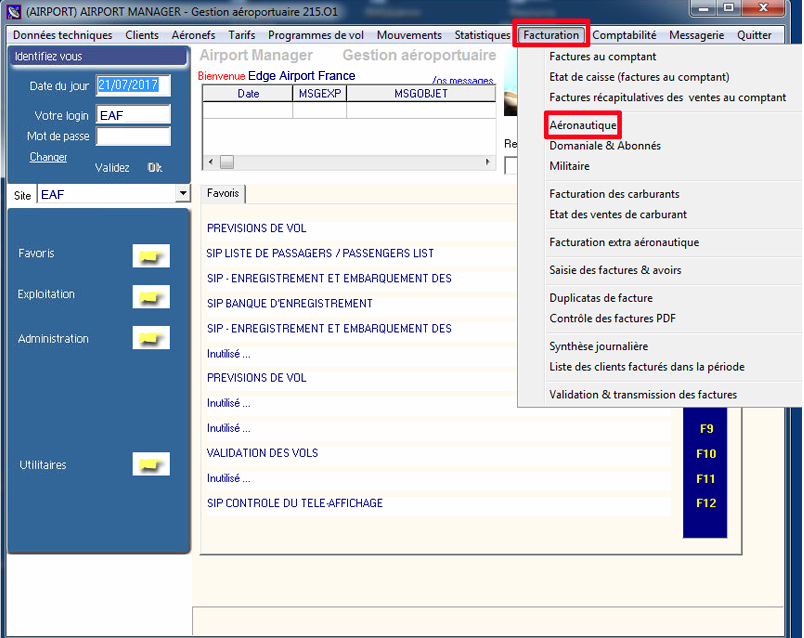
Task: Click the Mot de passe field
Action: tap(133, 136)
